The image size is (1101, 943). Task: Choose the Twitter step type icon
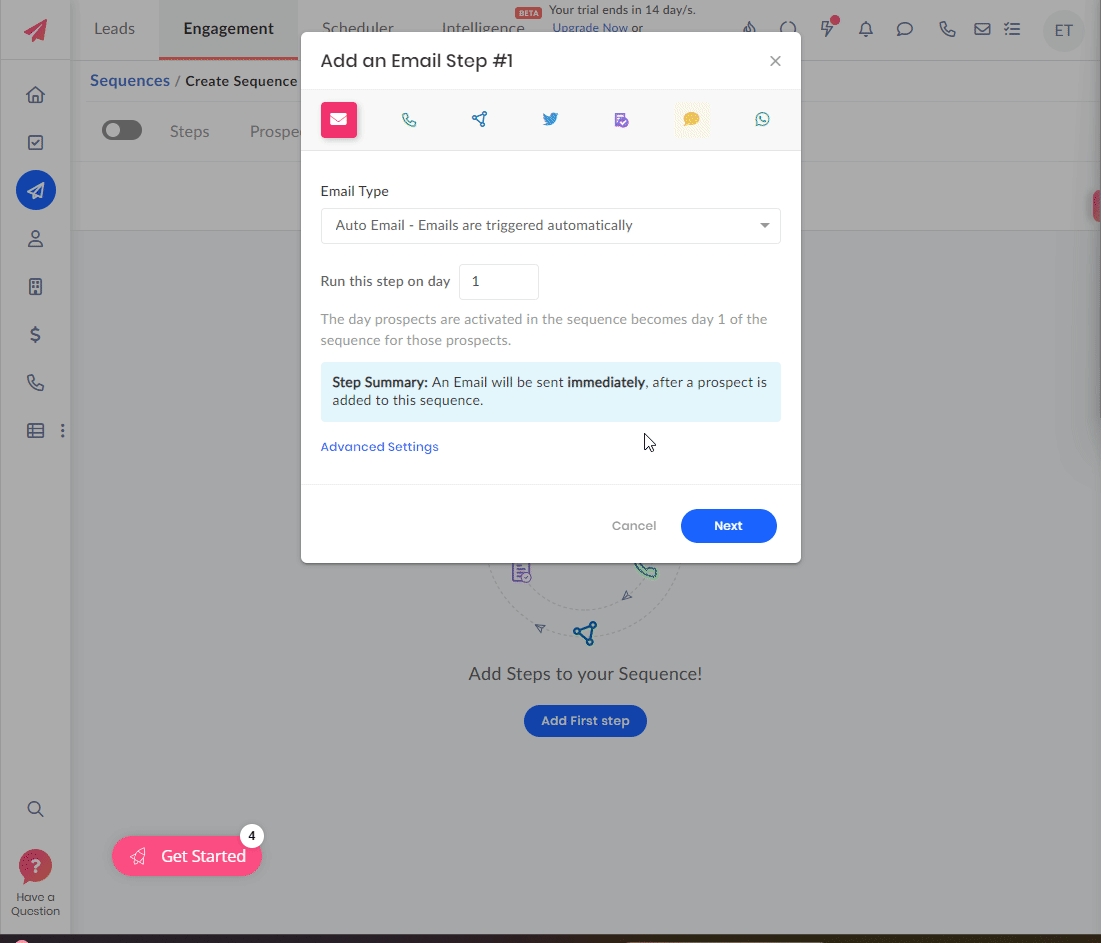click(x=550, y=120)
